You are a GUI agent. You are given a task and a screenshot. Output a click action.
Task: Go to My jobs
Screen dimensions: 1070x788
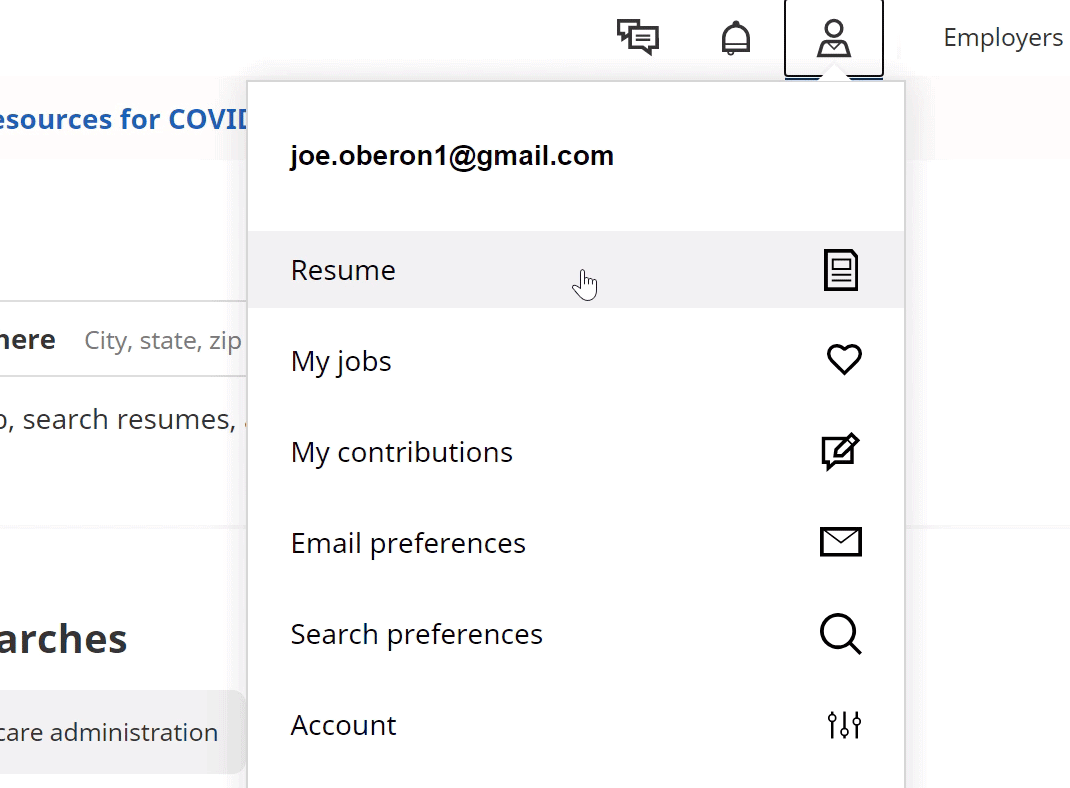click(x=341, y=361)
